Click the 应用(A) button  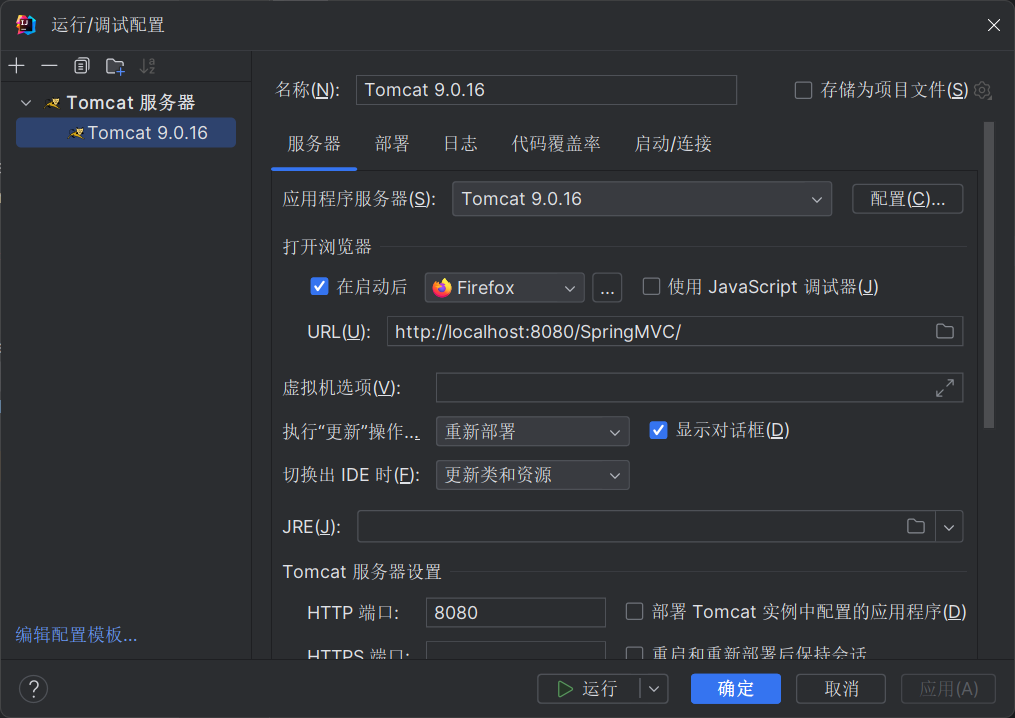click(x=948, y=689)
